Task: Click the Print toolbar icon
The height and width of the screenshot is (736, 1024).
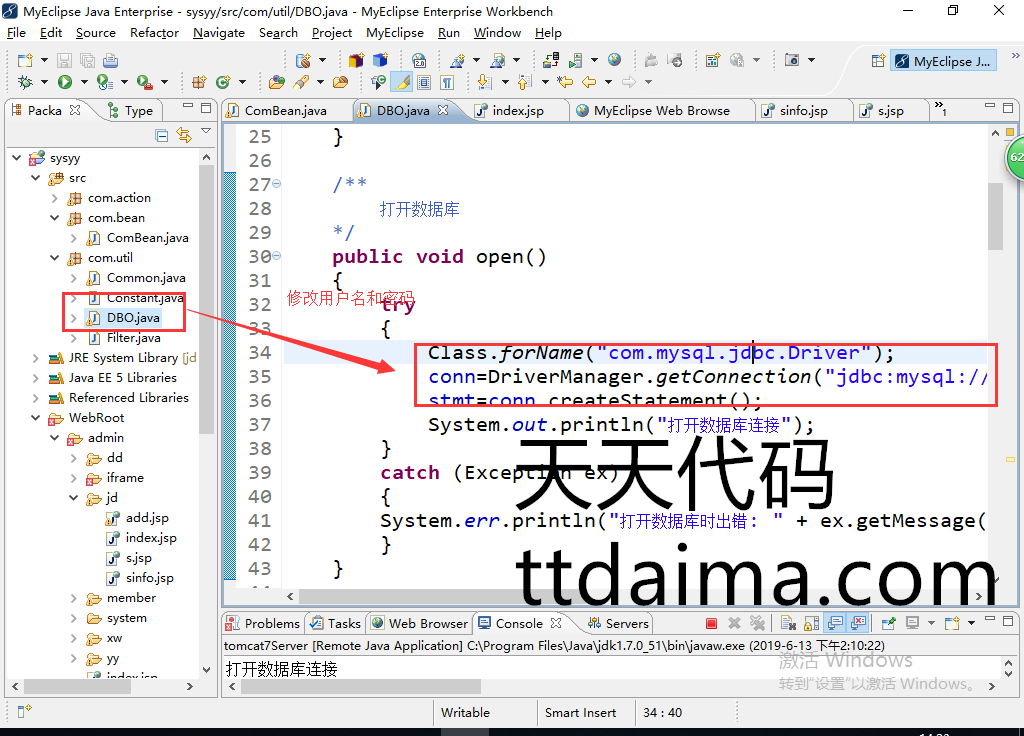Action: [110, 60]
